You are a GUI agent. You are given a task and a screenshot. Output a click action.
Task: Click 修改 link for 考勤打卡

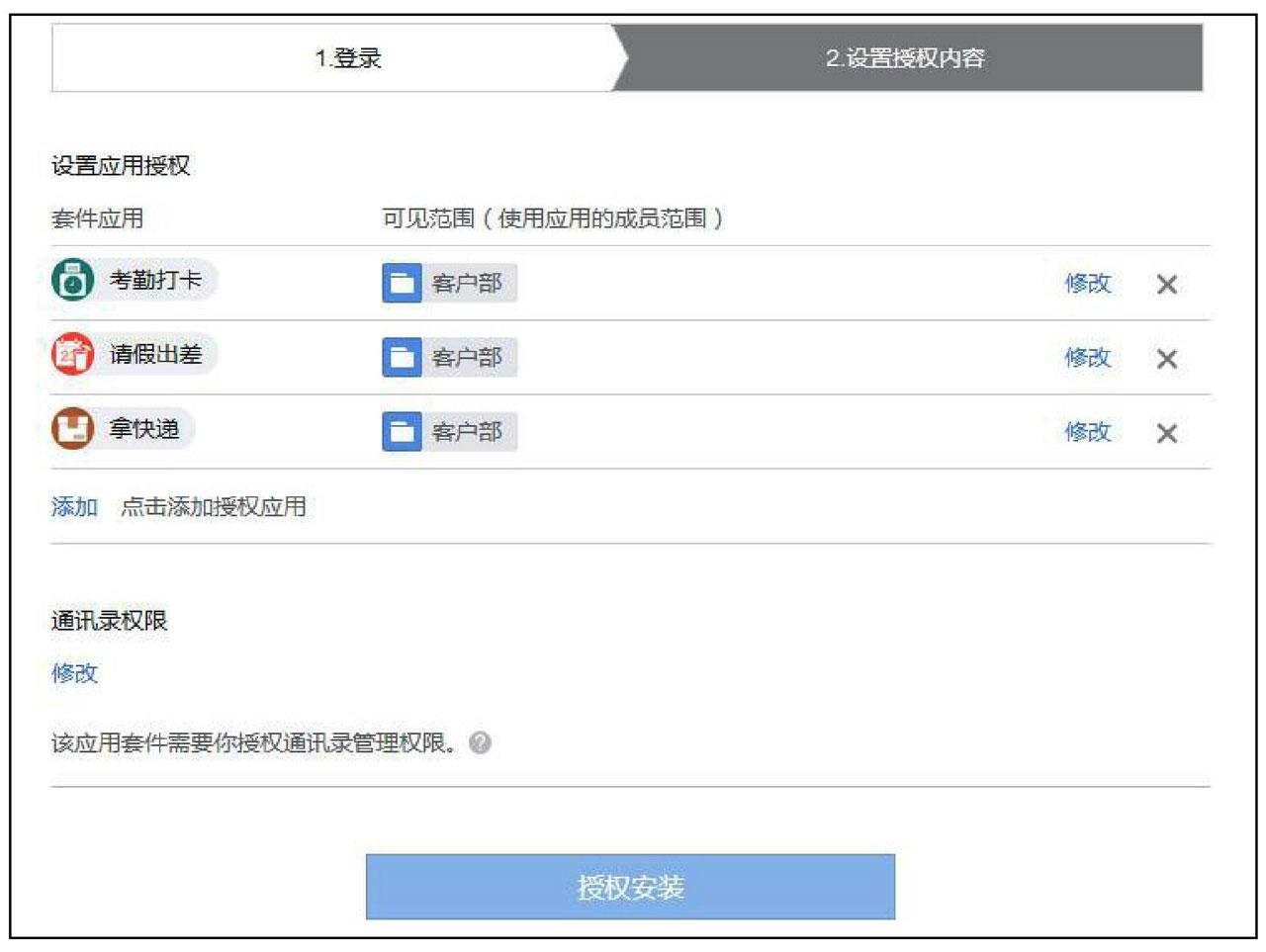pyautogui.click(x=1088, y=283)
